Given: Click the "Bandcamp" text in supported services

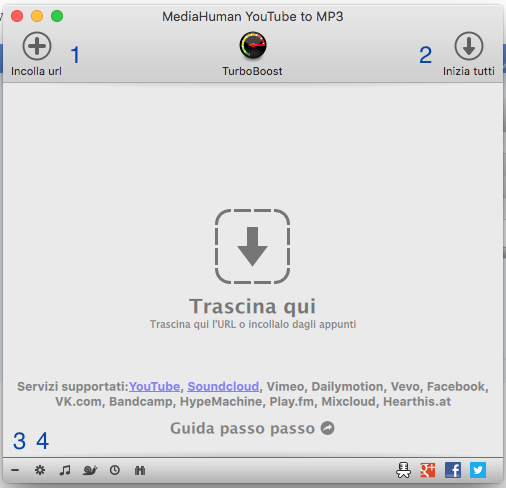Looking at the screenshot, I should [x=140, y=401].
